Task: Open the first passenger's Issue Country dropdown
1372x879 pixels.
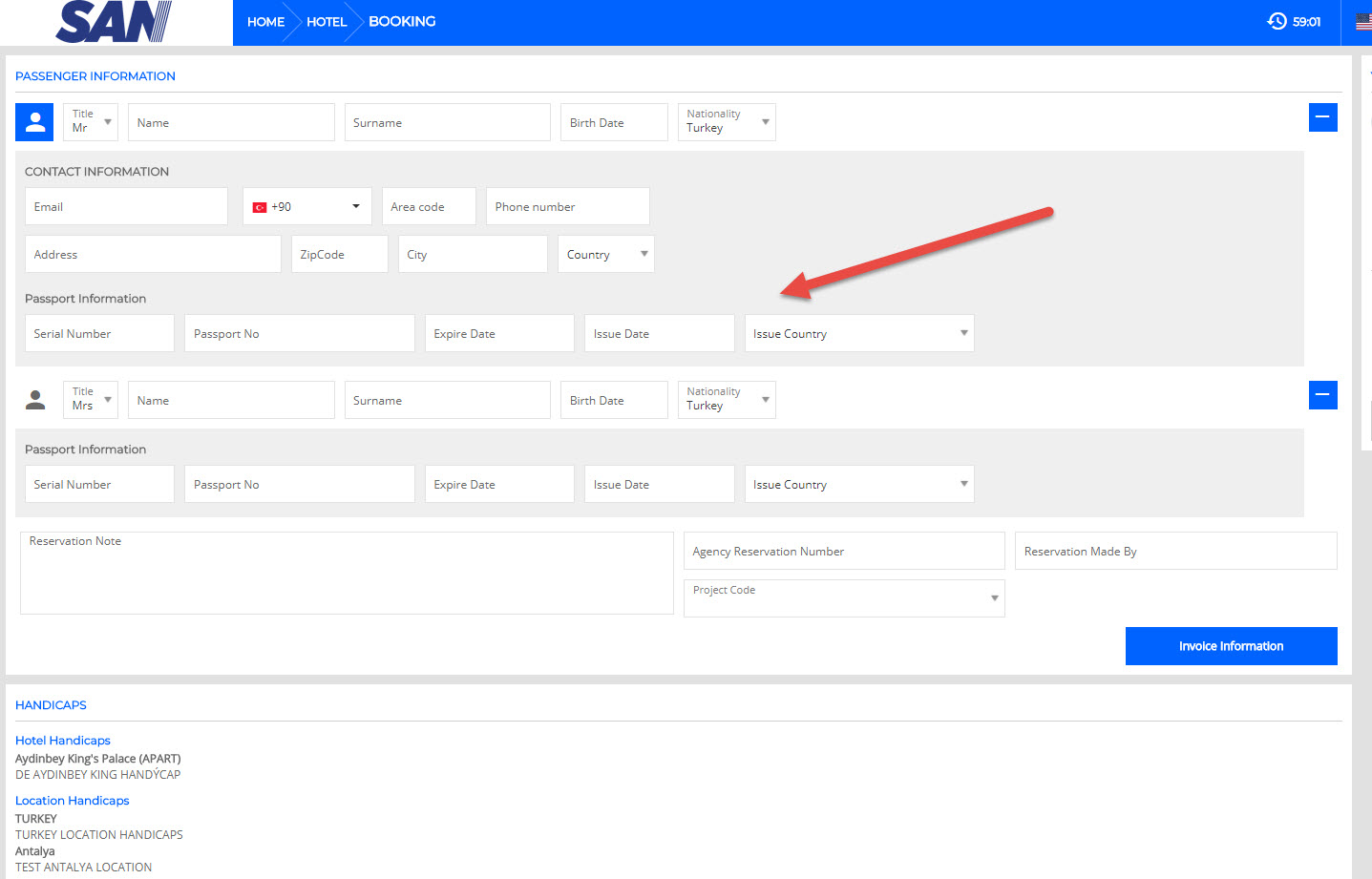Action: coord(859,333)
